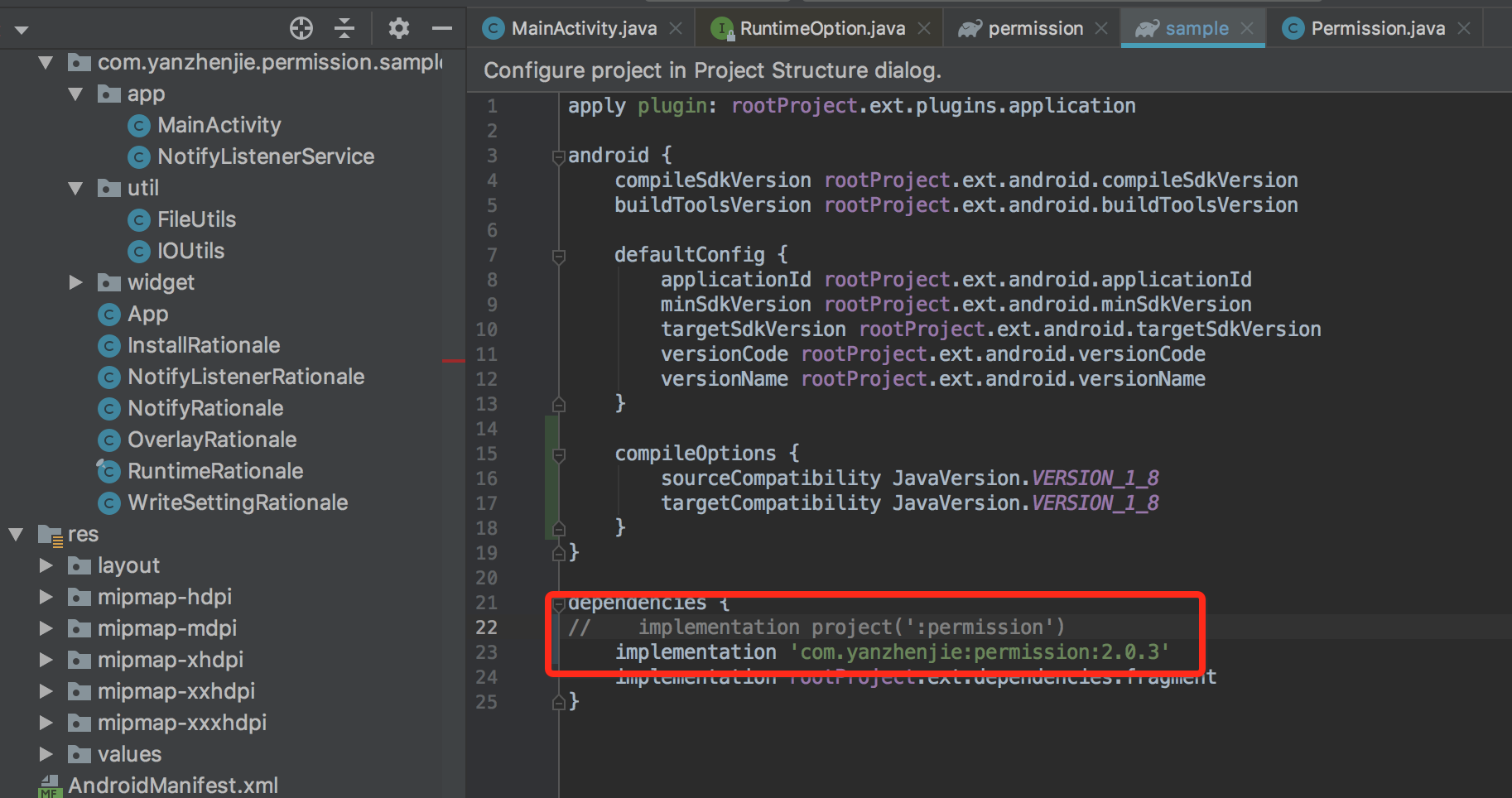Viewport: 1512px width, 798px height.
Task: Select IOUtils class
Action: click(x=191, y=251)
